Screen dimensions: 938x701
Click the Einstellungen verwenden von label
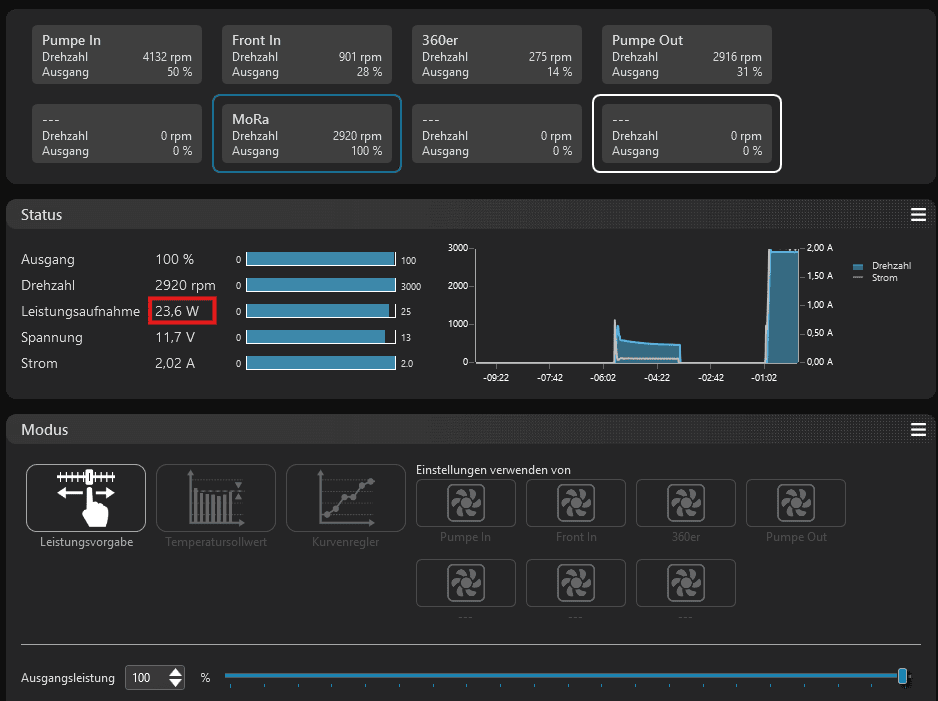(x=494, y=470)
